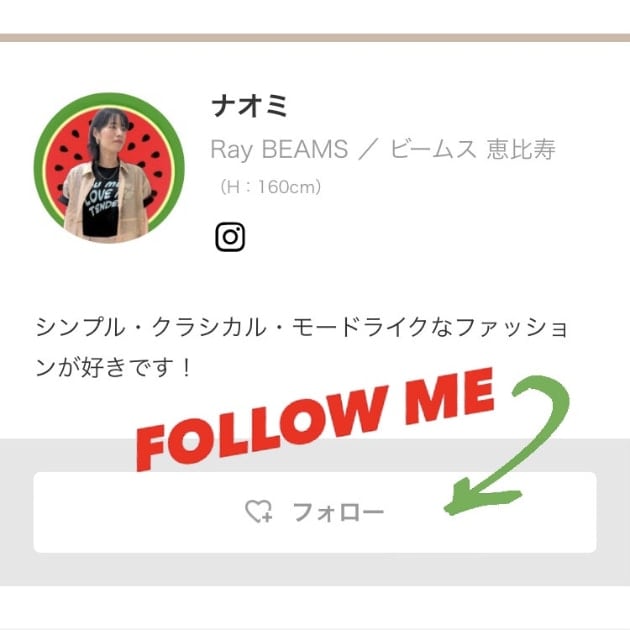Click the beige divider bar at top
630x630 pixels.
click(x=315, y=38)
